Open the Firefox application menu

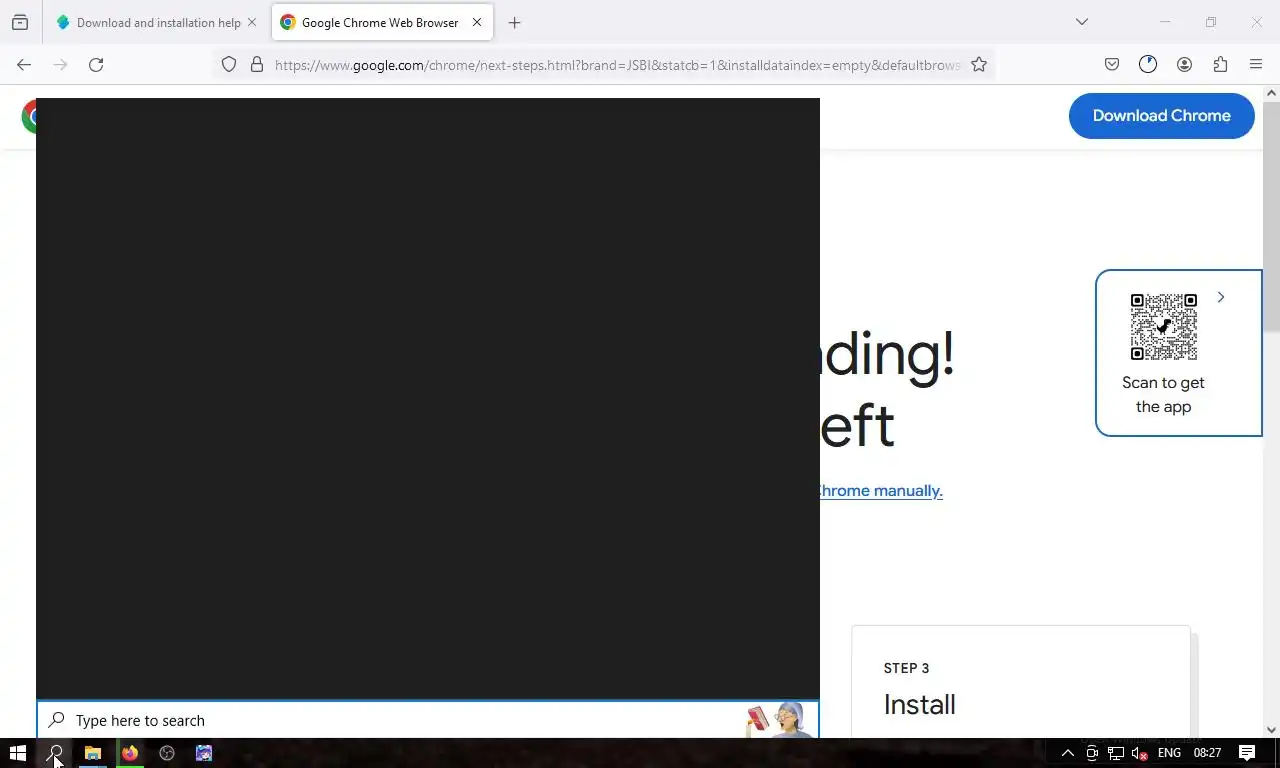click(x=1256, y=64)
